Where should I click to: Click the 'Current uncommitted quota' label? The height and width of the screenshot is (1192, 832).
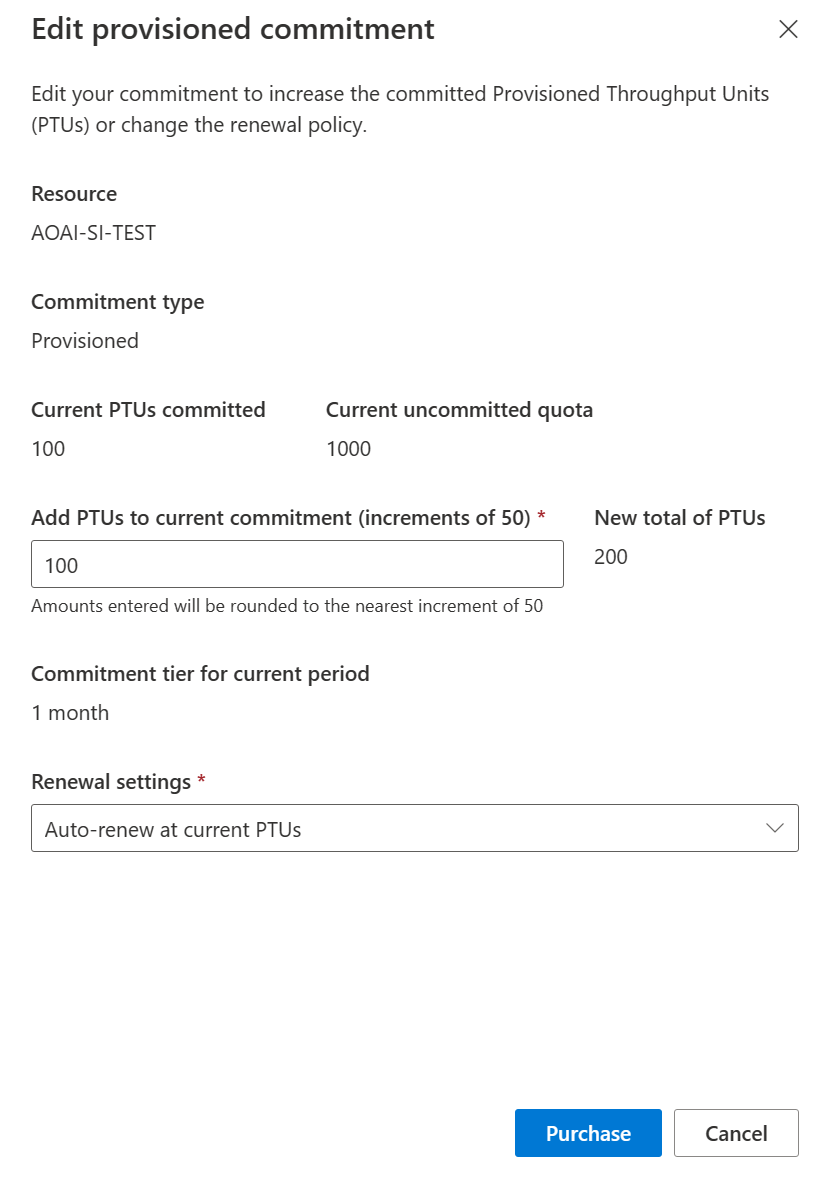pyautogui.click(x=459, y=410)
